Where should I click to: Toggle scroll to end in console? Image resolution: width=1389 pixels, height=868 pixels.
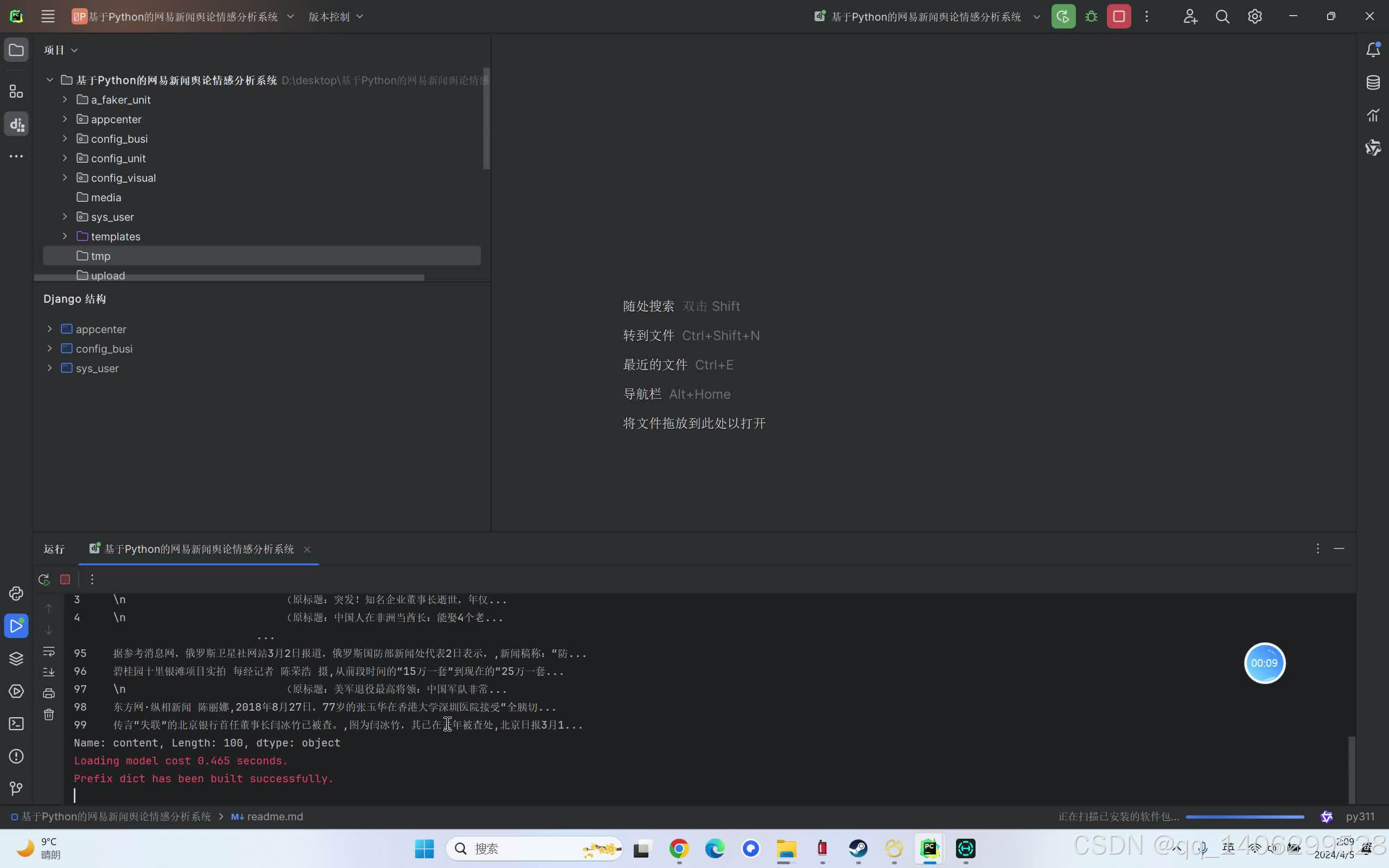[x=49, y=672]
